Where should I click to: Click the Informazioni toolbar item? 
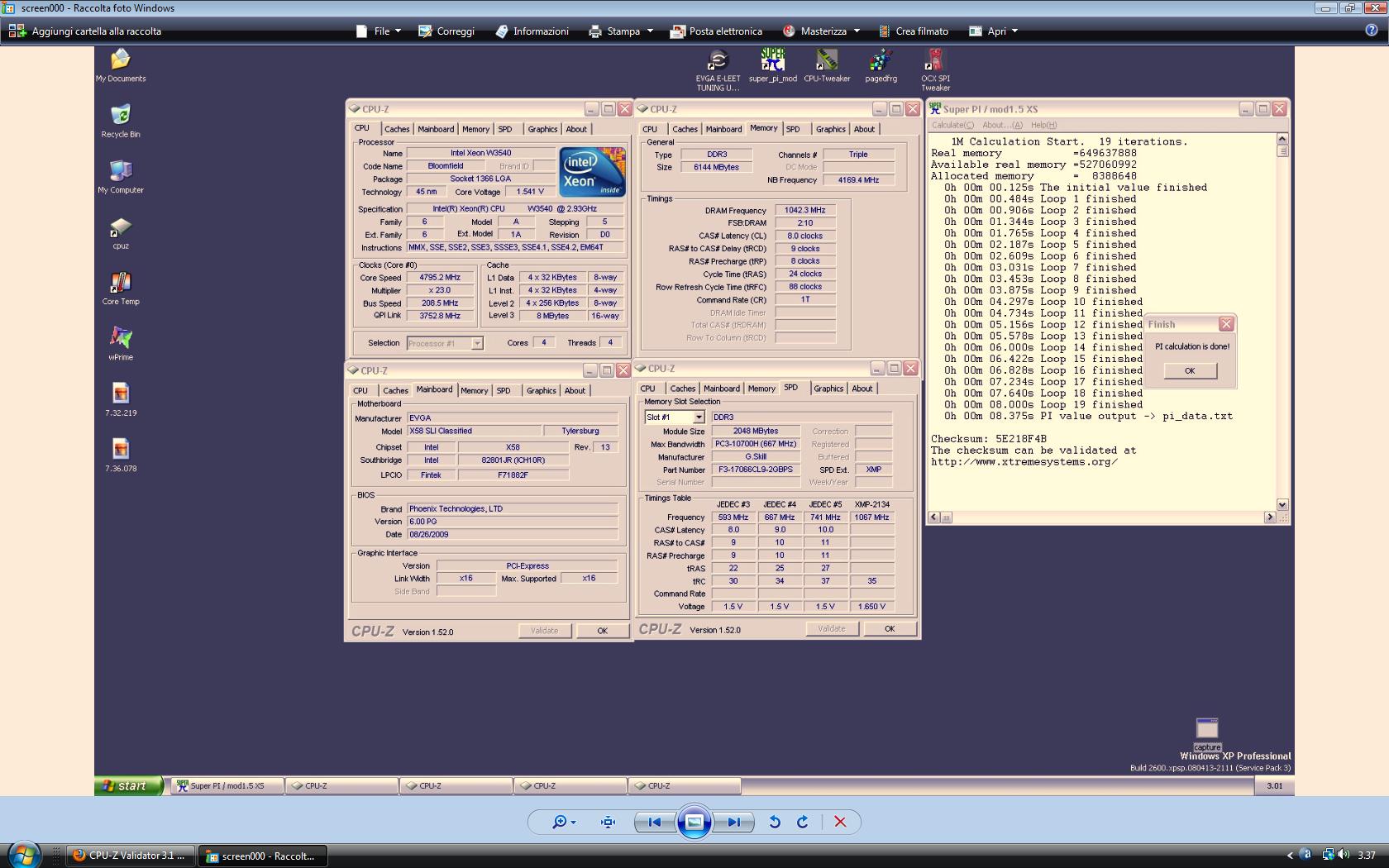coord(532,31)
